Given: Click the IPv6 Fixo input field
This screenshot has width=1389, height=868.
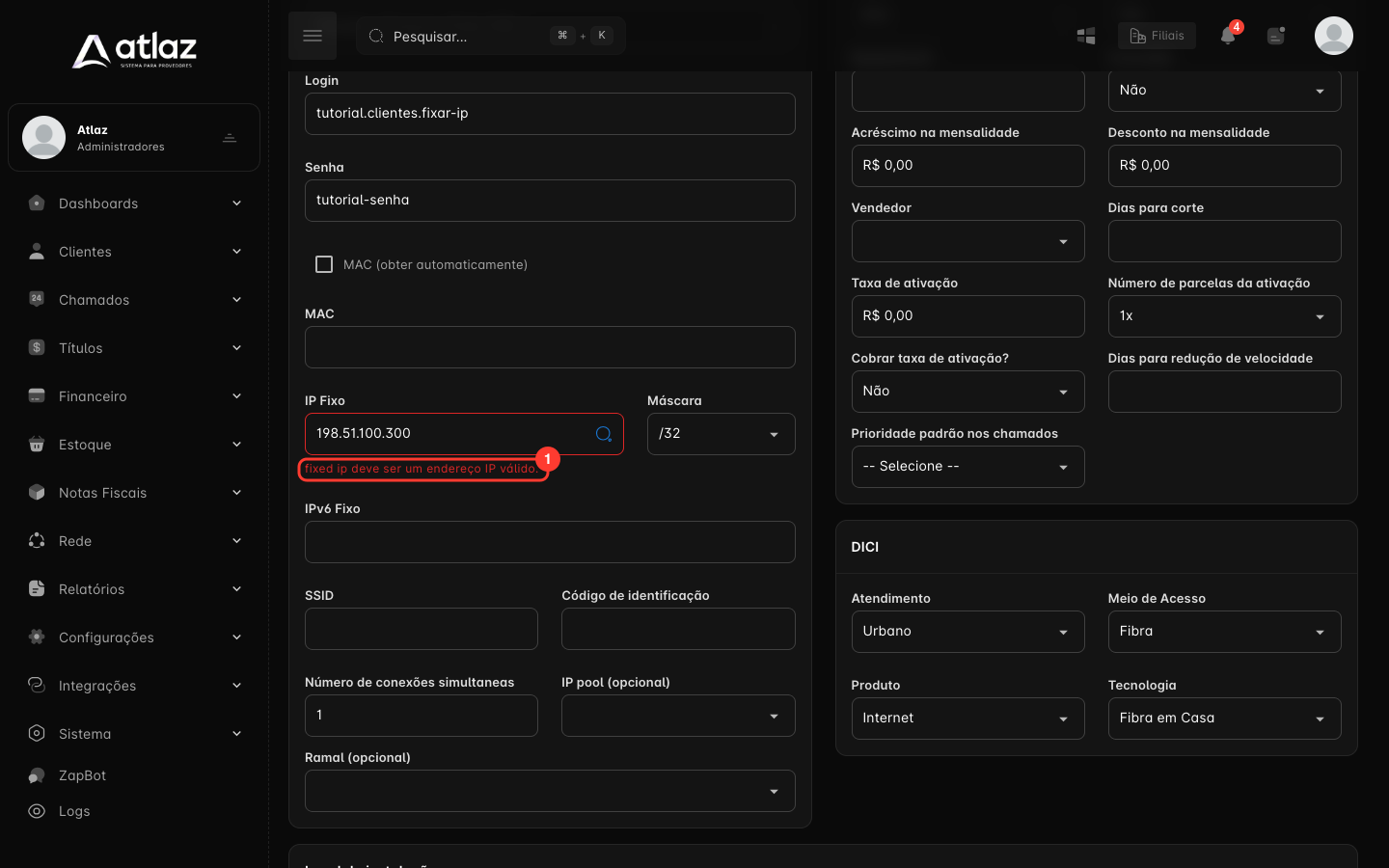Looking at the screenshot, I should (x=550, y=542).
